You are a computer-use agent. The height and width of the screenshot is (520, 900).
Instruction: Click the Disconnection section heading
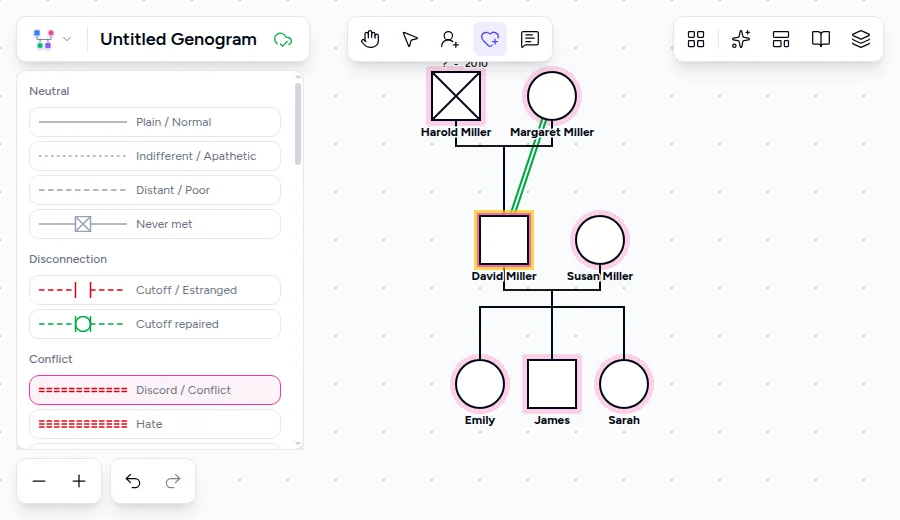click(x=68, y=259)
